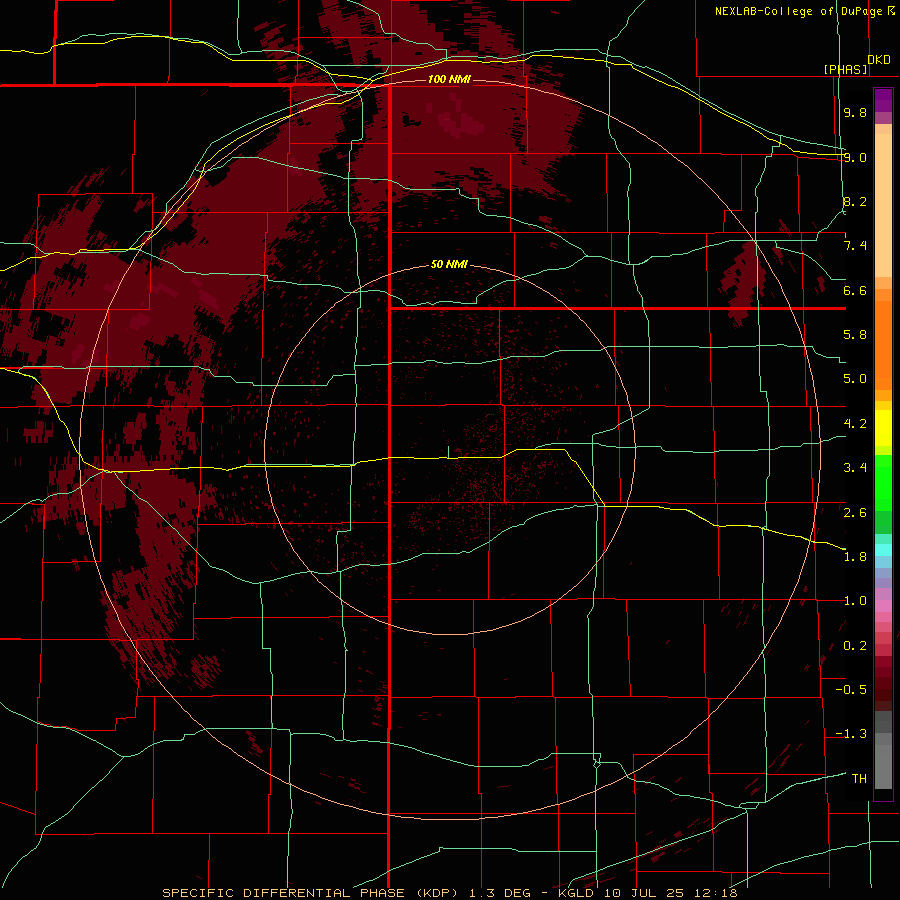Click the 2.6 value on the color scale

click(x=855, y=513)
